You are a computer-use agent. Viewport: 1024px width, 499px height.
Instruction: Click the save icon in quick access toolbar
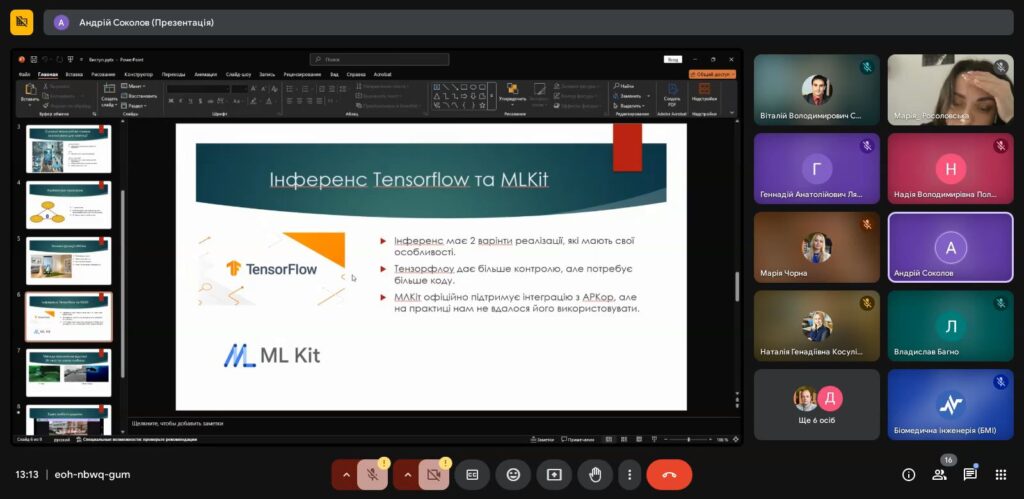point(34,59)
